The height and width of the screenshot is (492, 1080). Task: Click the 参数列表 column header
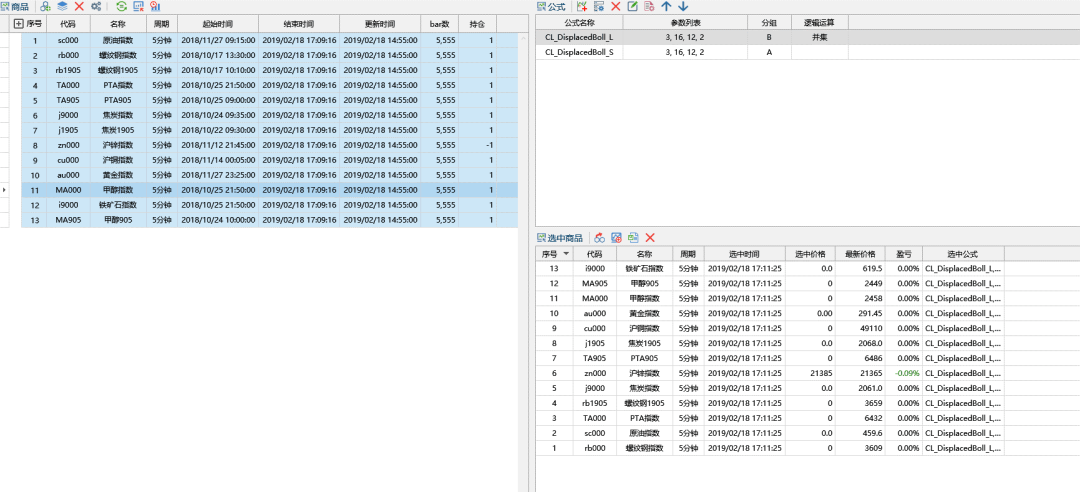685,23
